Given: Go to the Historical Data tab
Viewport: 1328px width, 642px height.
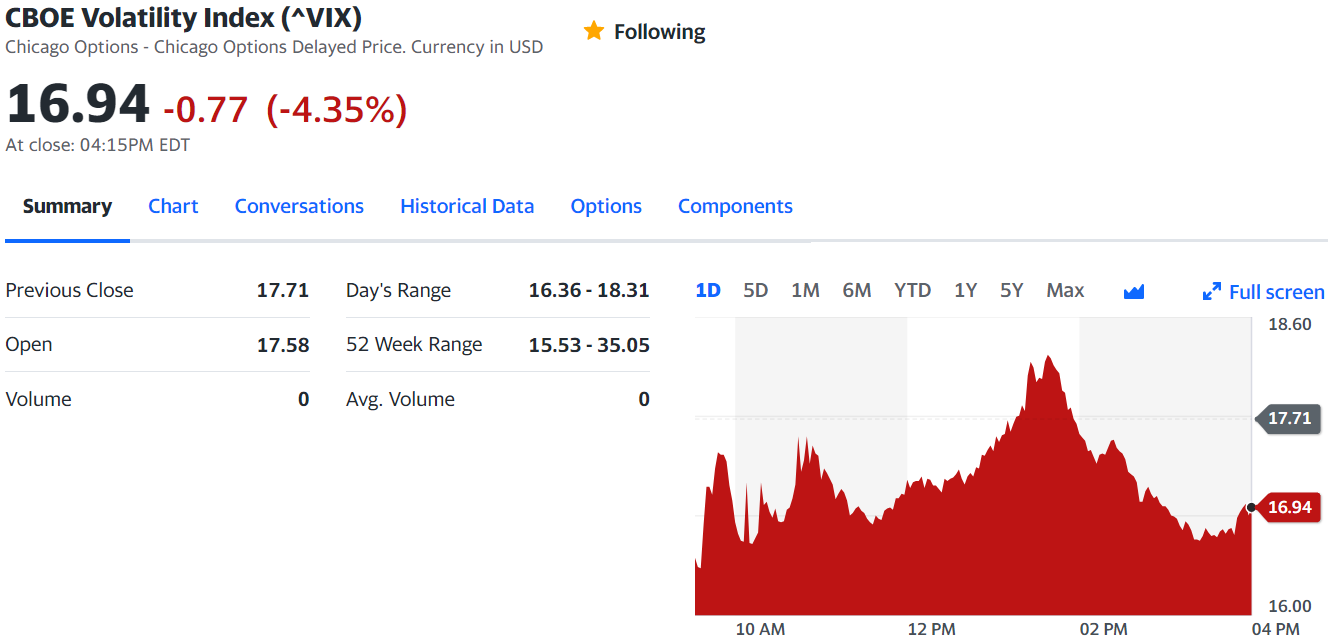Looking at the screenshot, I should [467, 206].
